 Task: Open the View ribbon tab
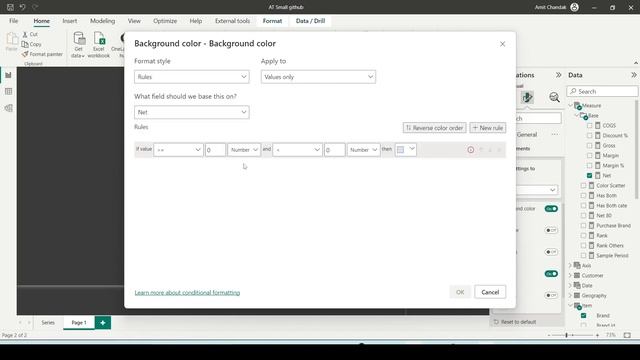pyautogui.click(x=134, y=21)
